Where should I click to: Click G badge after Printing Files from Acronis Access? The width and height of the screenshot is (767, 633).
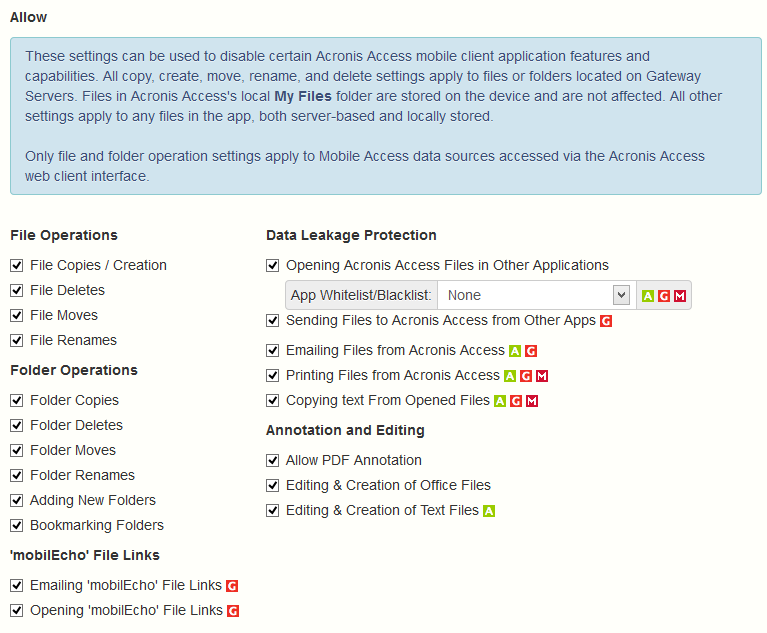click(x=526, y=376)
